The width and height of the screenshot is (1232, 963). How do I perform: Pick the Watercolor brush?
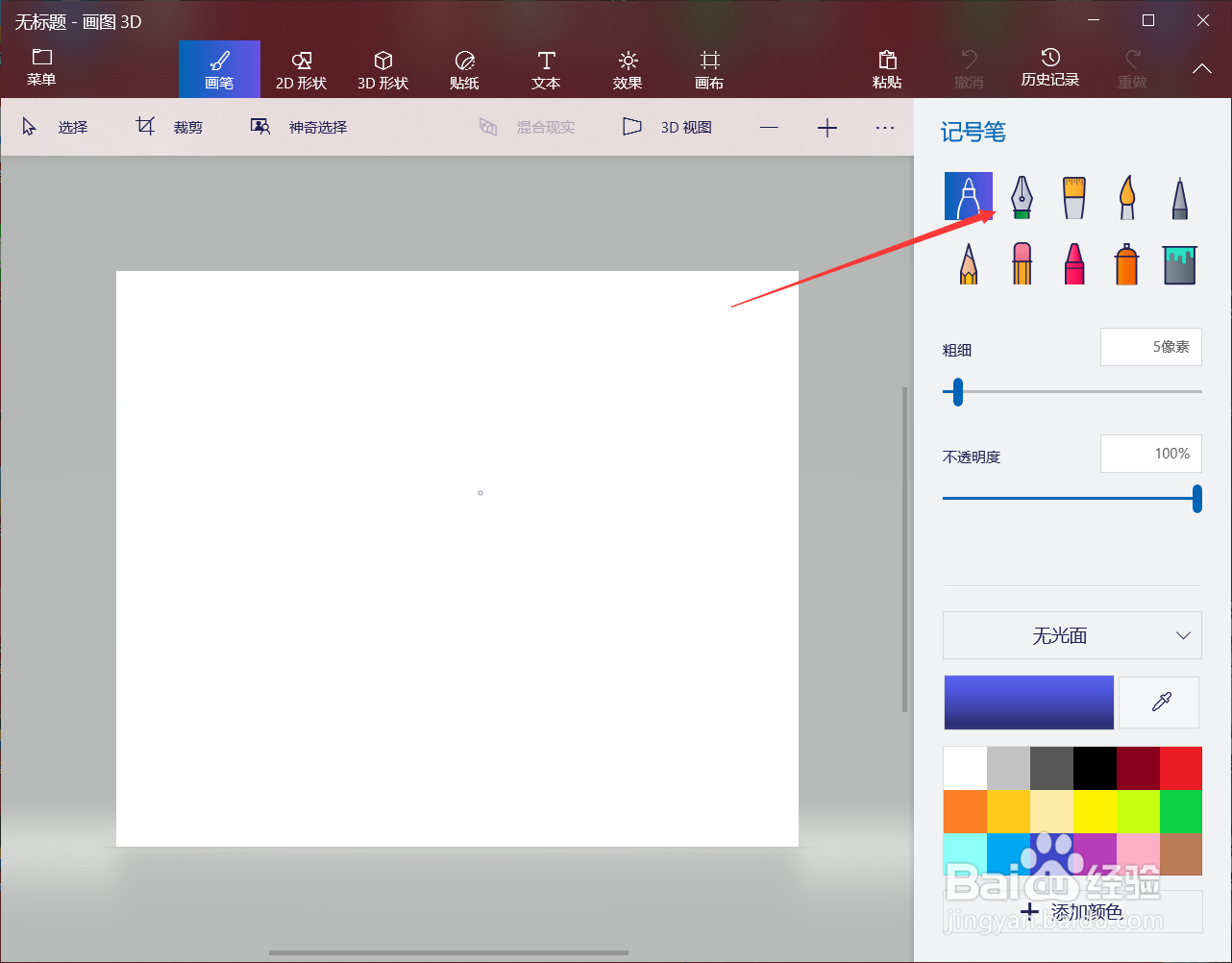pyautogui.click(x=1126, y=196)
